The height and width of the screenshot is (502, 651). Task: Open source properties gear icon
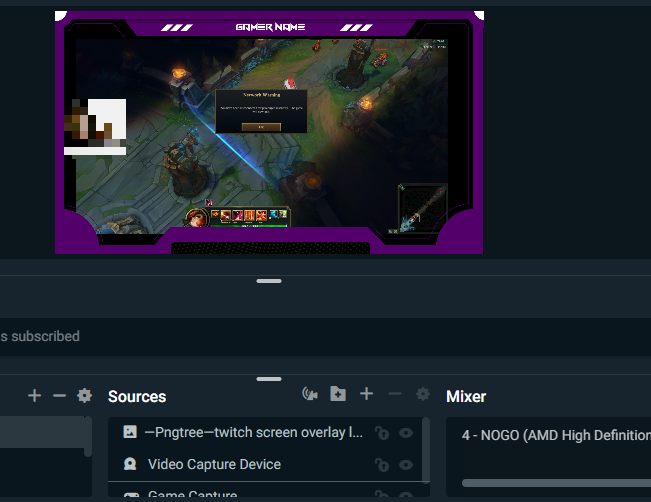(423, 394)
